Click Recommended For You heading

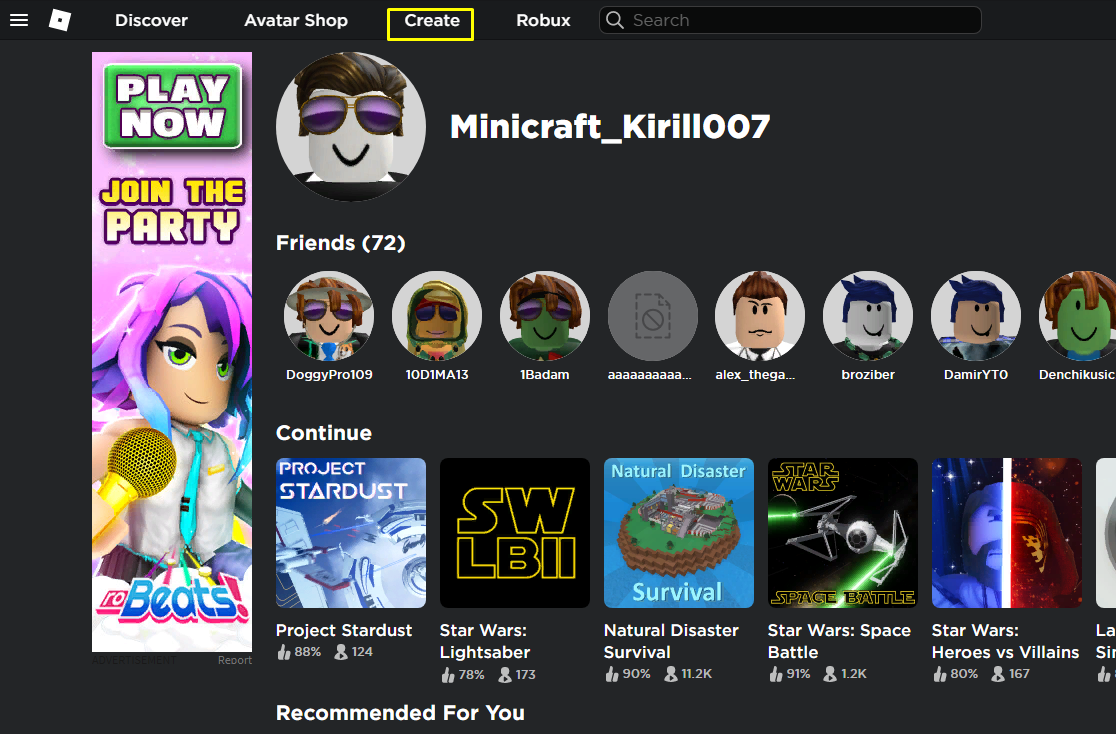(x=400, y=713)
